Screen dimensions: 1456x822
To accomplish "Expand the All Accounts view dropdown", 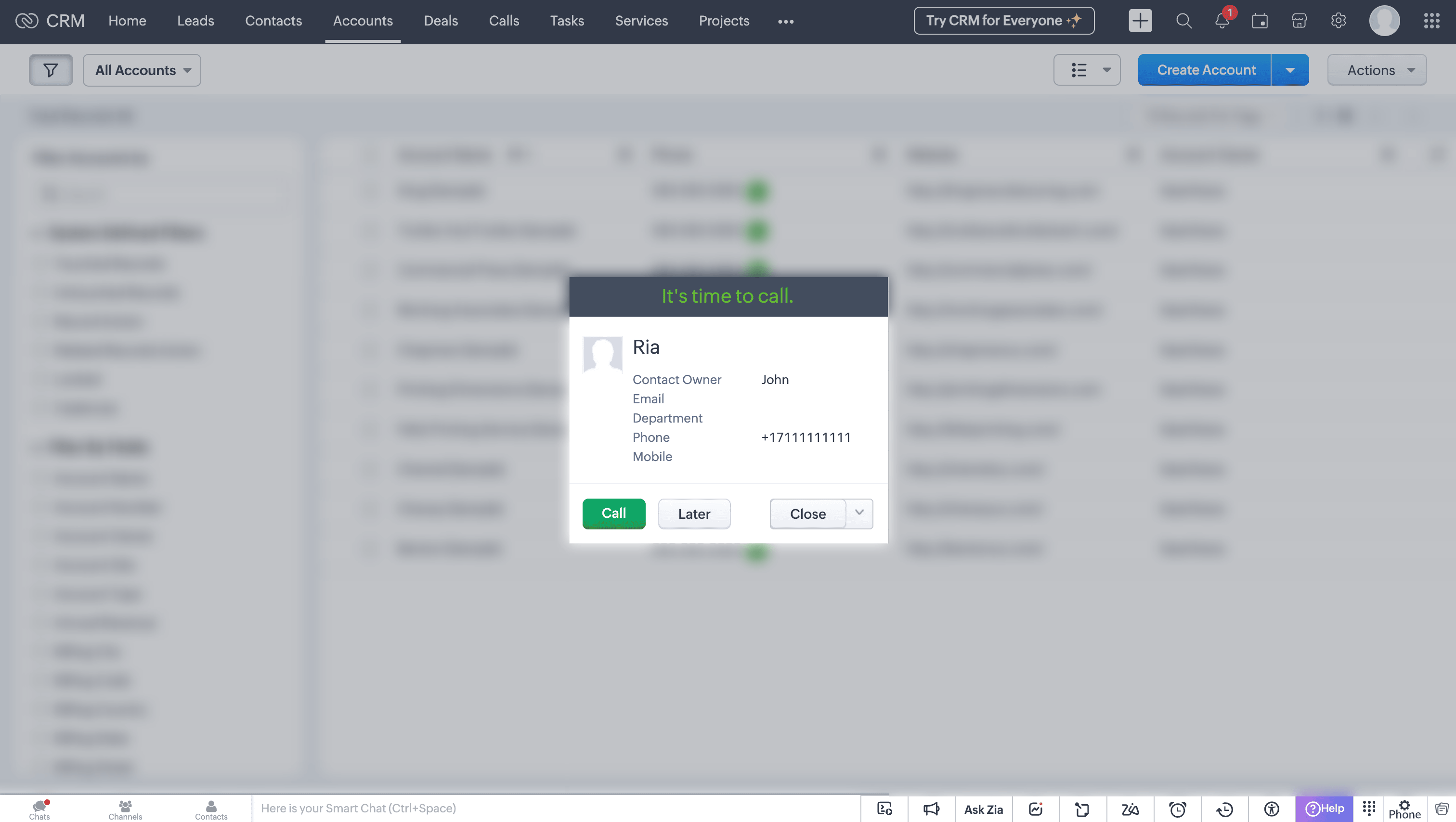I will click(142, 70).
